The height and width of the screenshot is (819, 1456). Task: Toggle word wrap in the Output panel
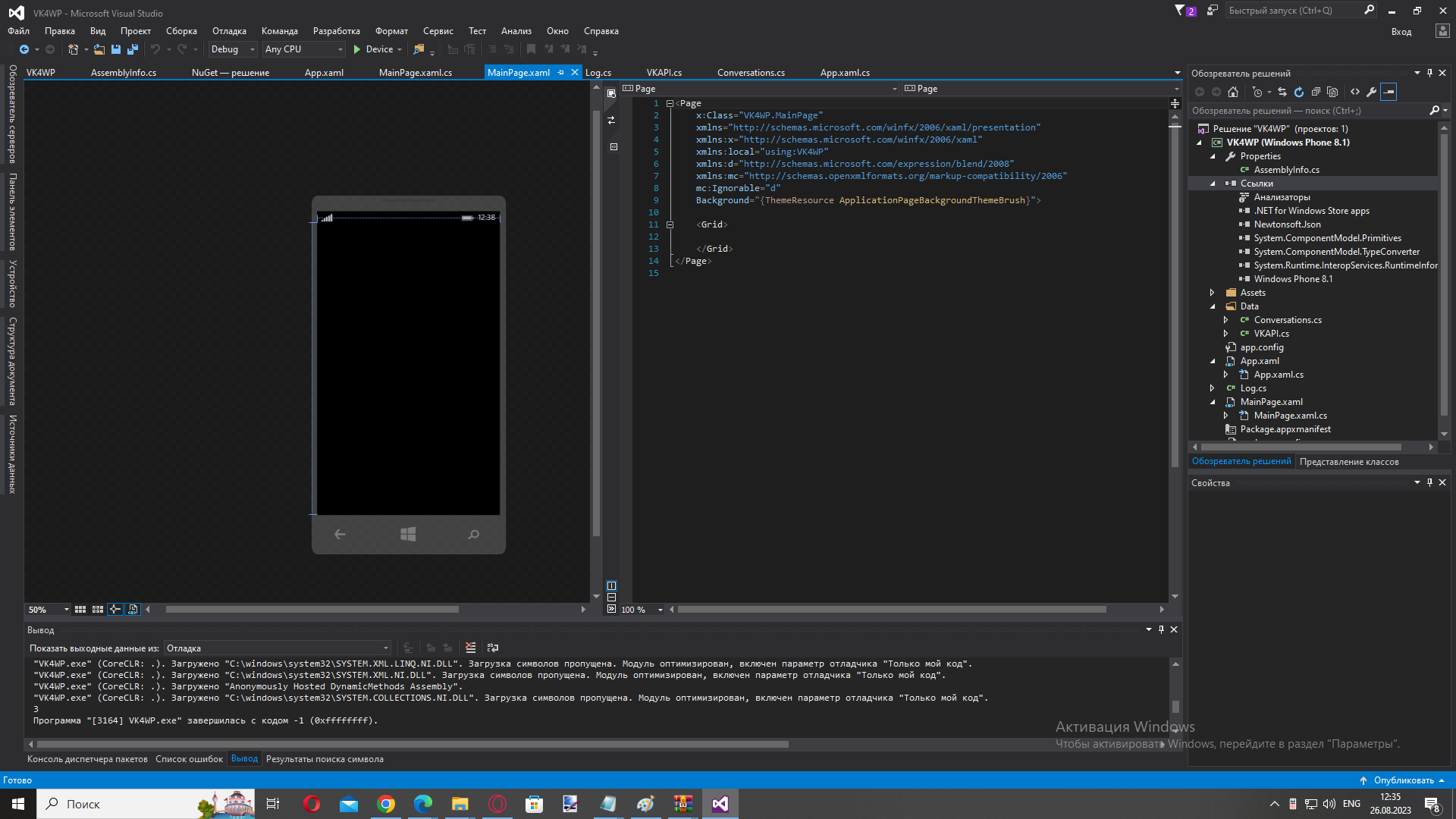tap(493, 648)
